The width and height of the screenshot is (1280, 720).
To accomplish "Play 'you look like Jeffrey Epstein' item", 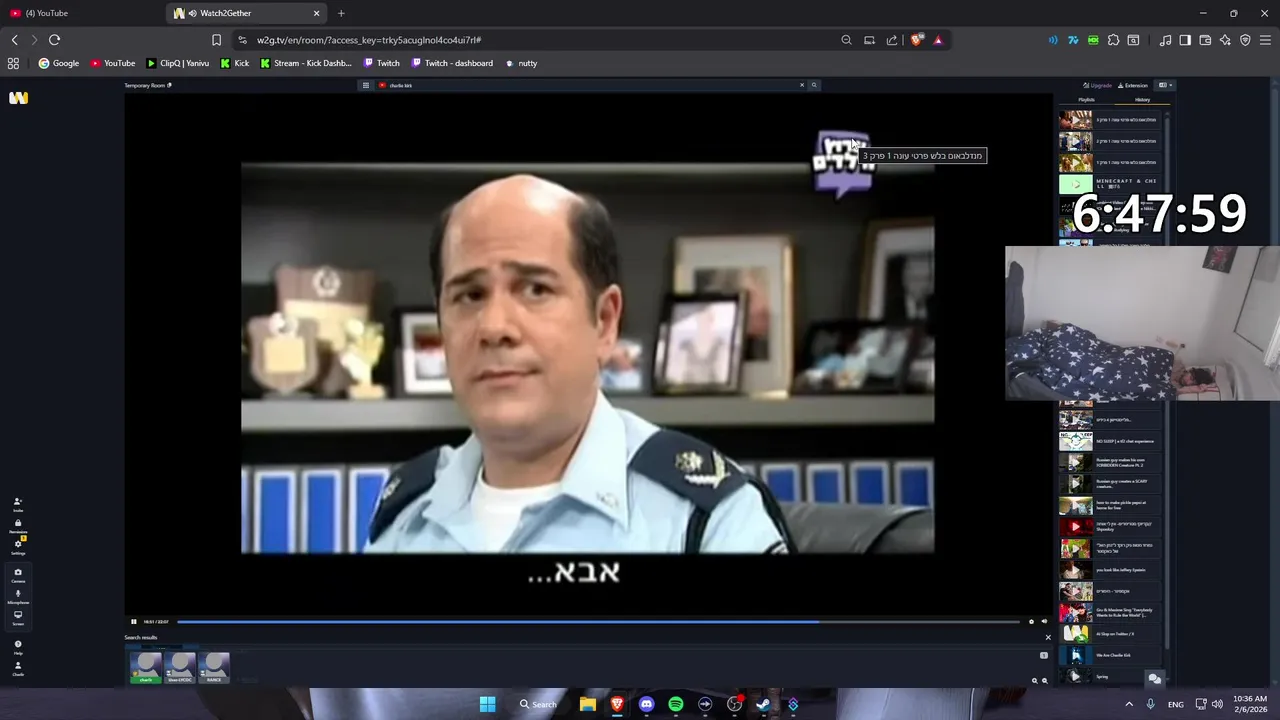I will click(1109, 570).
